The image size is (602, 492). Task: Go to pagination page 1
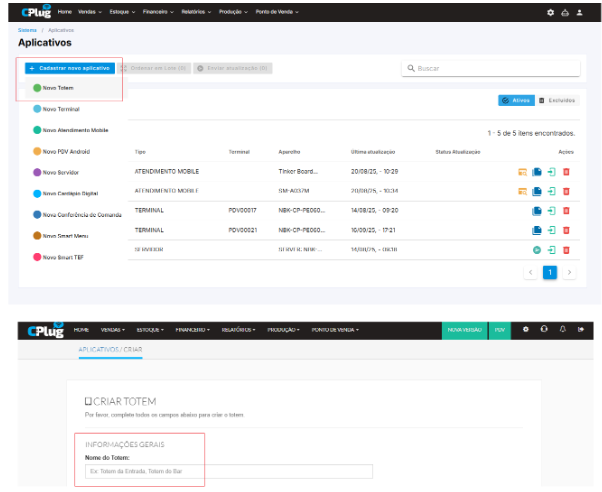point(549,272)
